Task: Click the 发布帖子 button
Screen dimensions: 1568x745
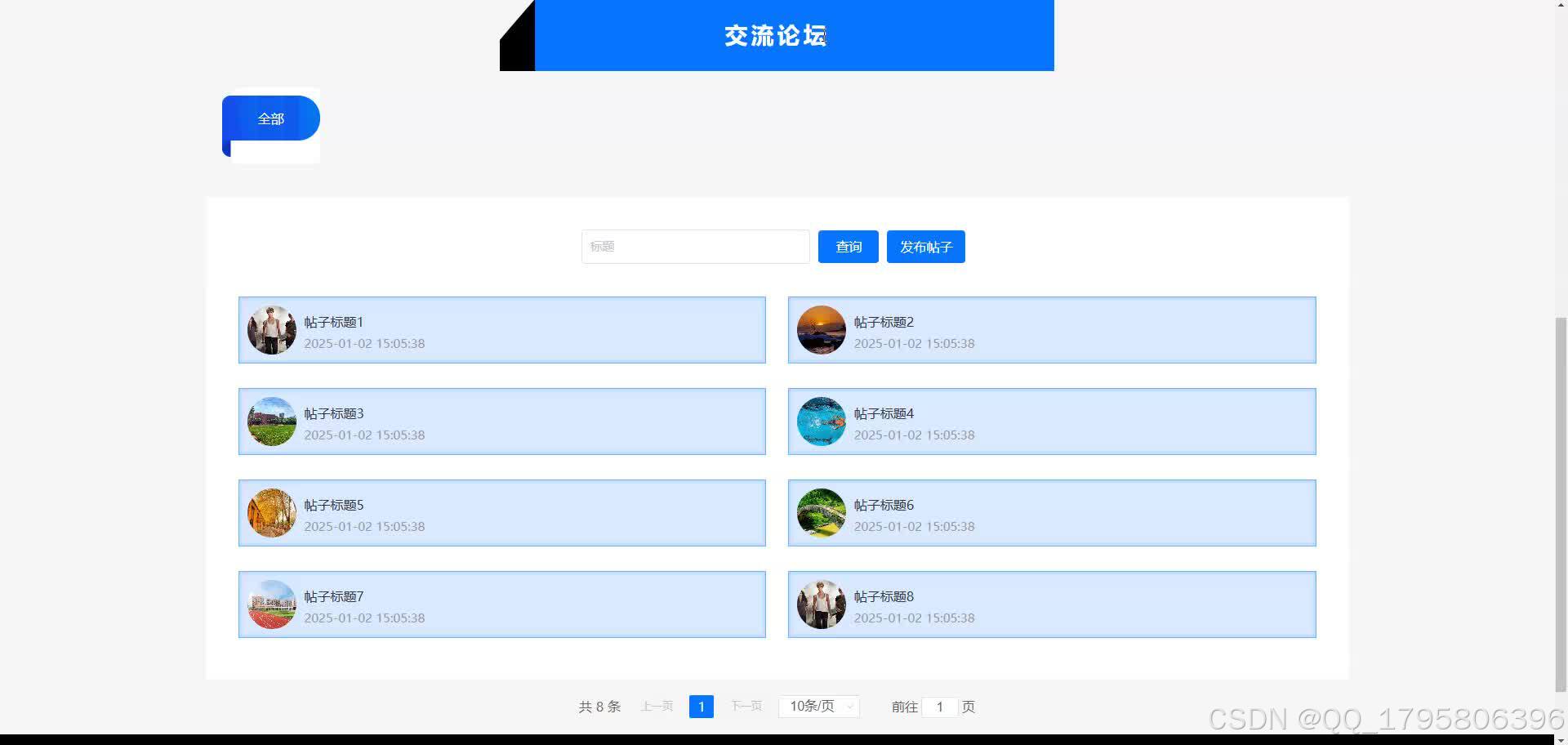Action: click(x=925, y=247)
